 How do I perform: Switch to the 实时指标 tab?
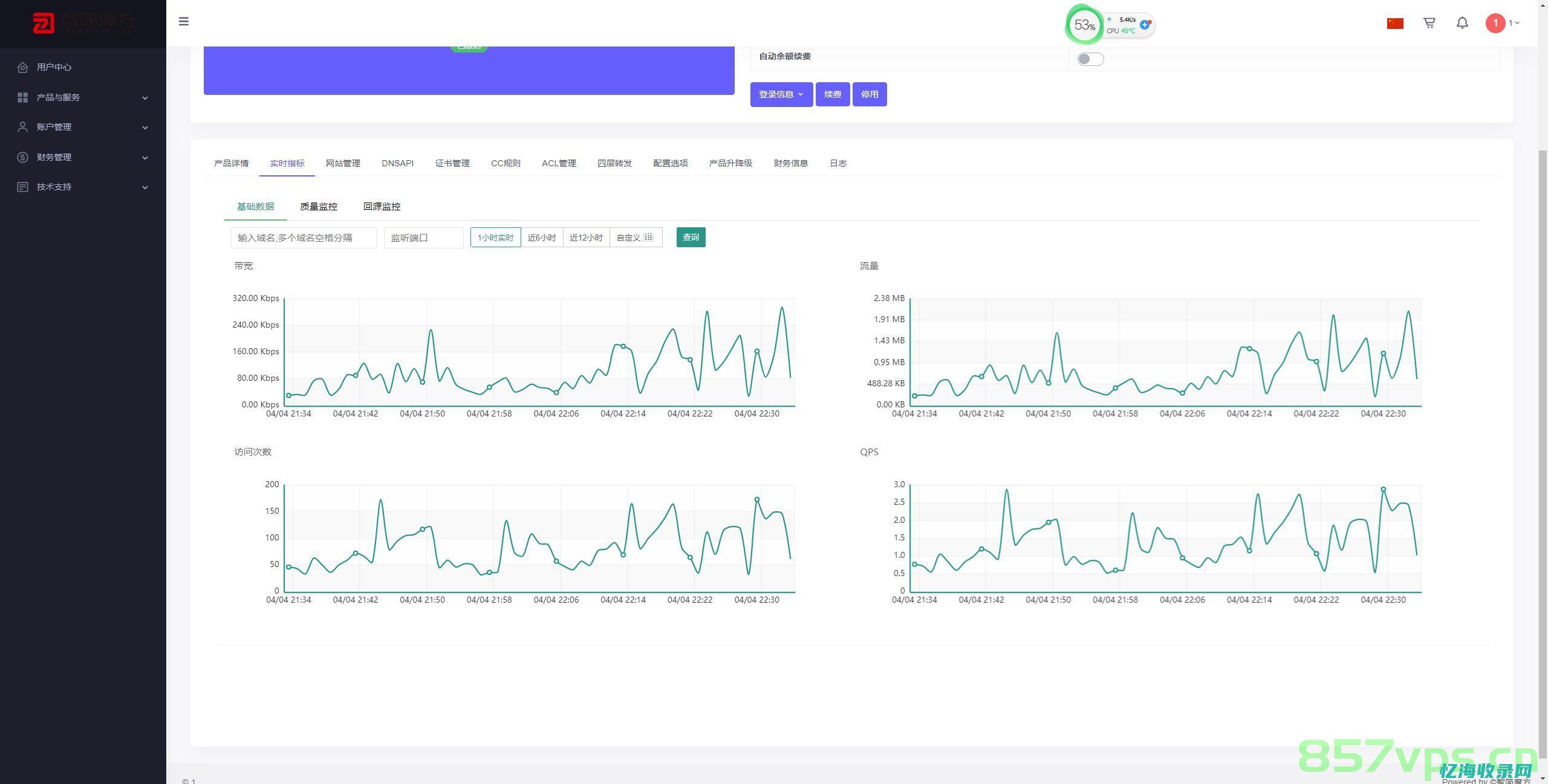click(287, 163)
